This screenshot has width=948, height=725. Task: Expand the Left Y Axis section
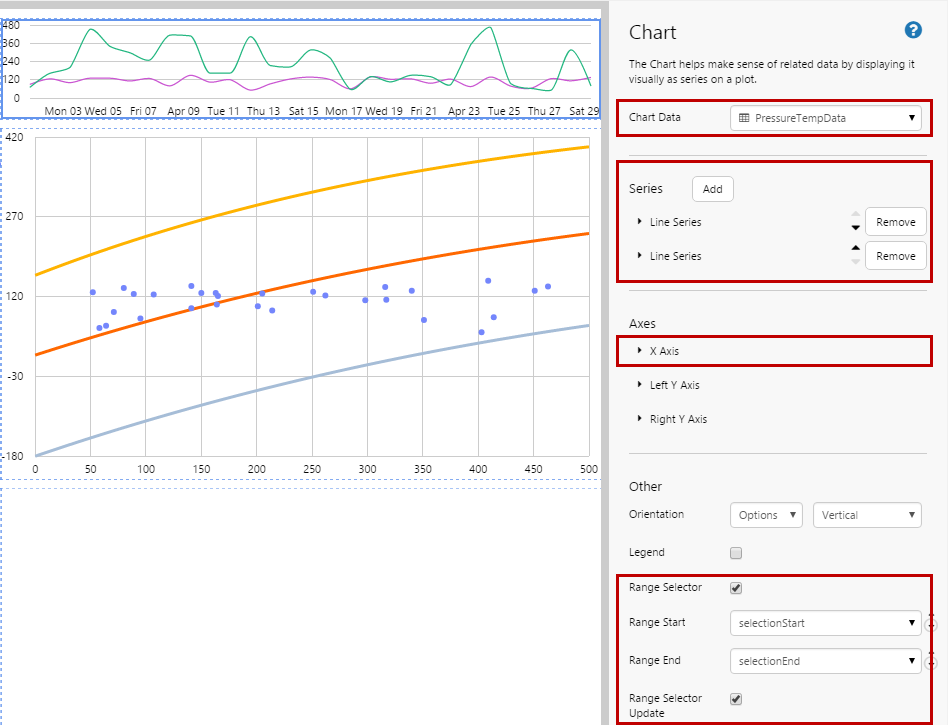pos(640,385)
